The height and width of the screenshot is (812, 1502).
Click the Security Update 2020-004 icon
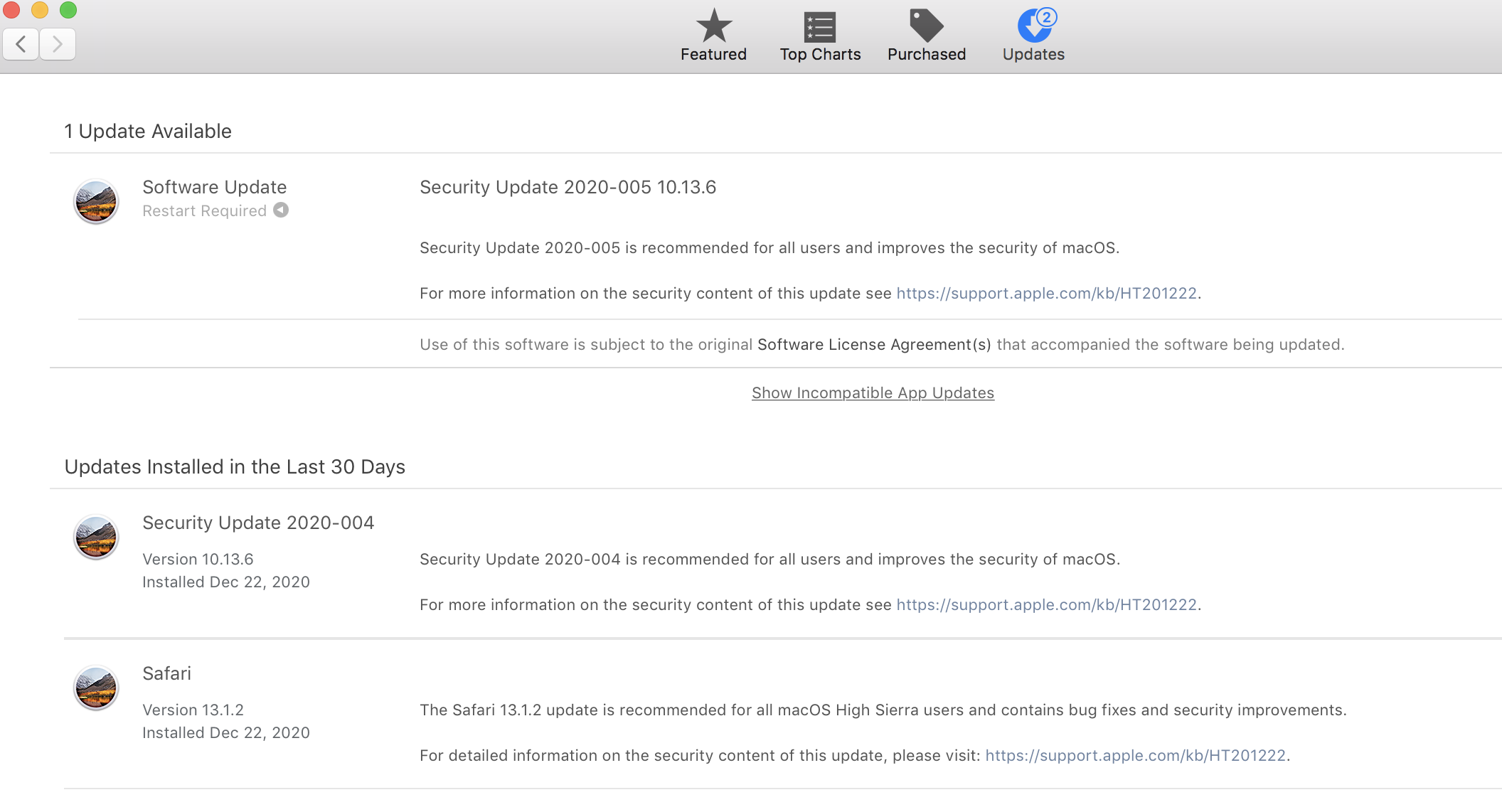96,537
